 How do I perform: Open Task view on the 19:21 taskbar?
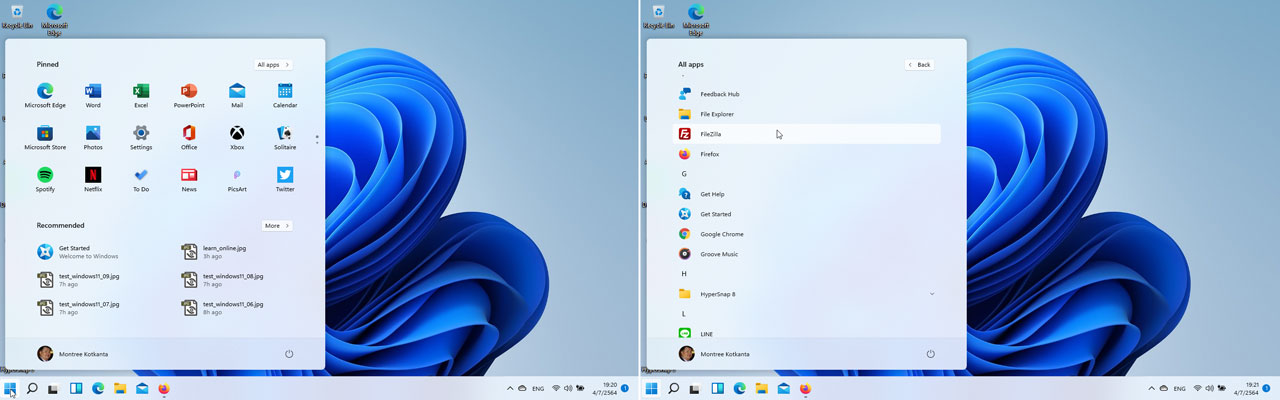(x=696, y=388)
